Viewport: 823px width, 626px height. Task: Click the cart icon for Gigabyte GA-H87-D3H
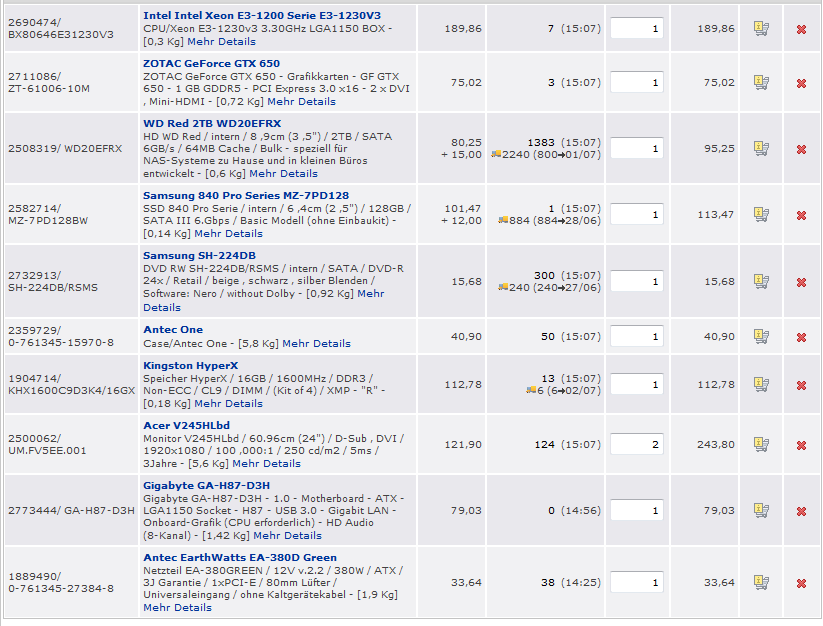tap(761, 510)
